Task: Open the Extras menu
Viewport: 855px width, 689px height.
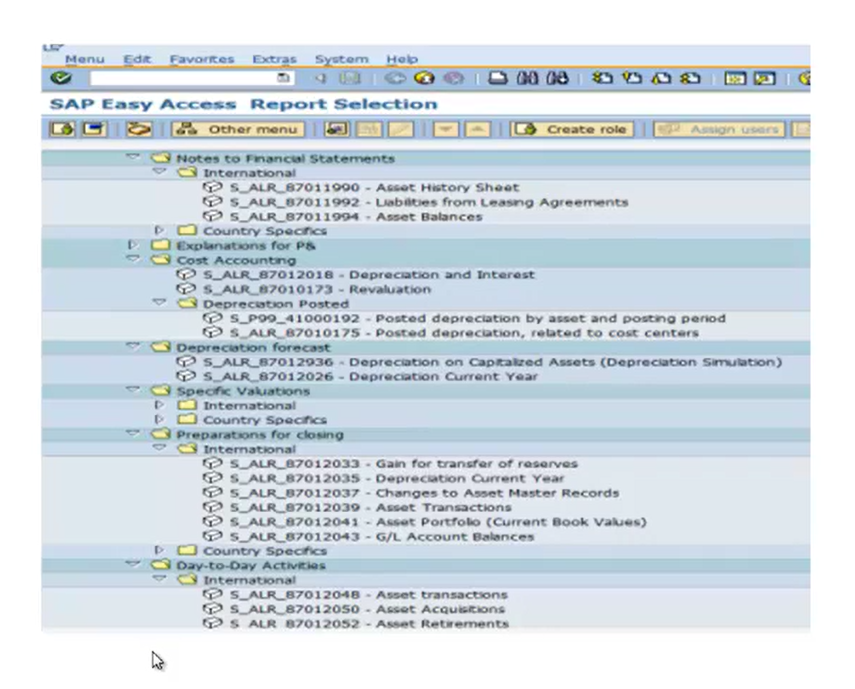Action: (x=274, y=59)
